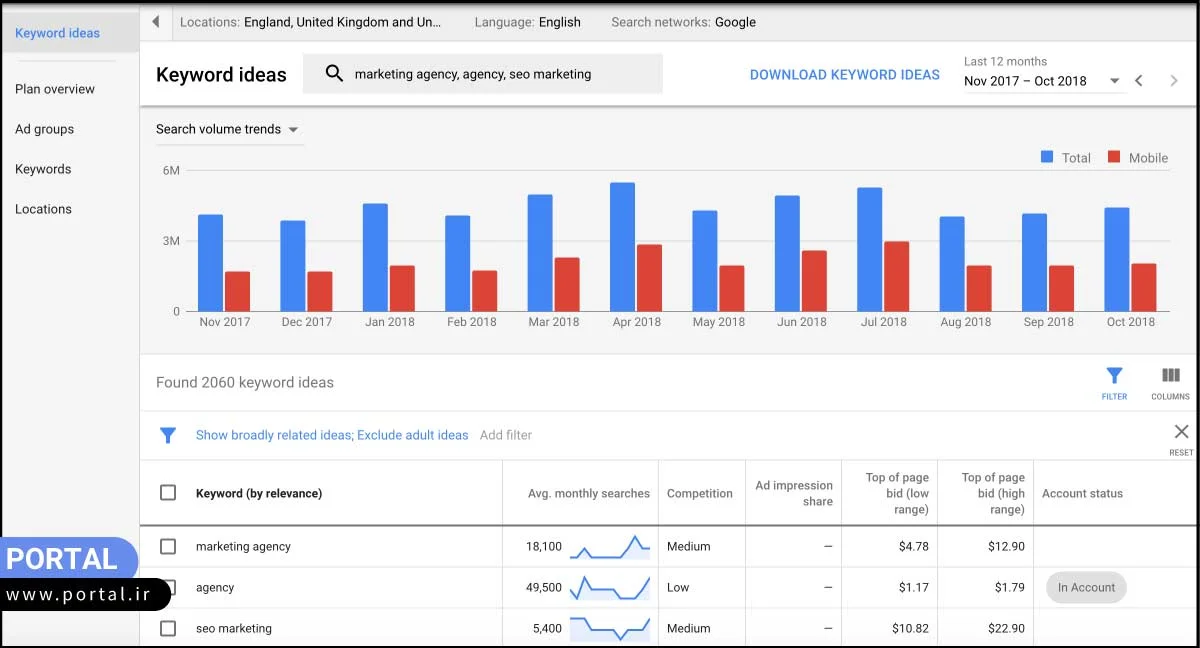Switch to Plan overview
The image size is (1200, 648).
[x=54, y=89]
